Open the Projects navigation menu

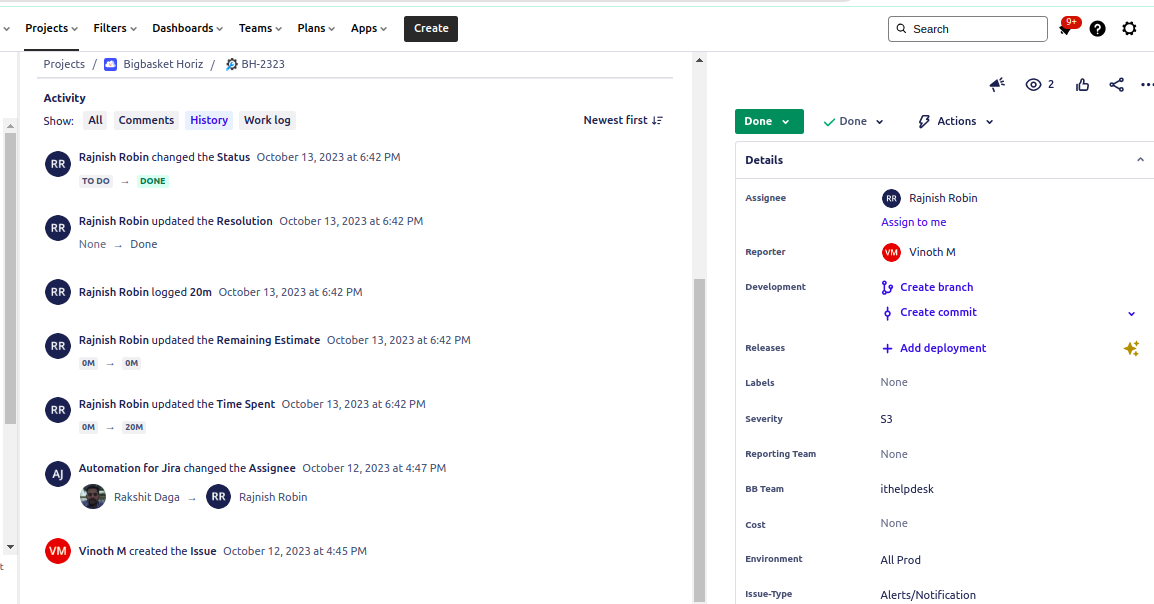(50, 28)
